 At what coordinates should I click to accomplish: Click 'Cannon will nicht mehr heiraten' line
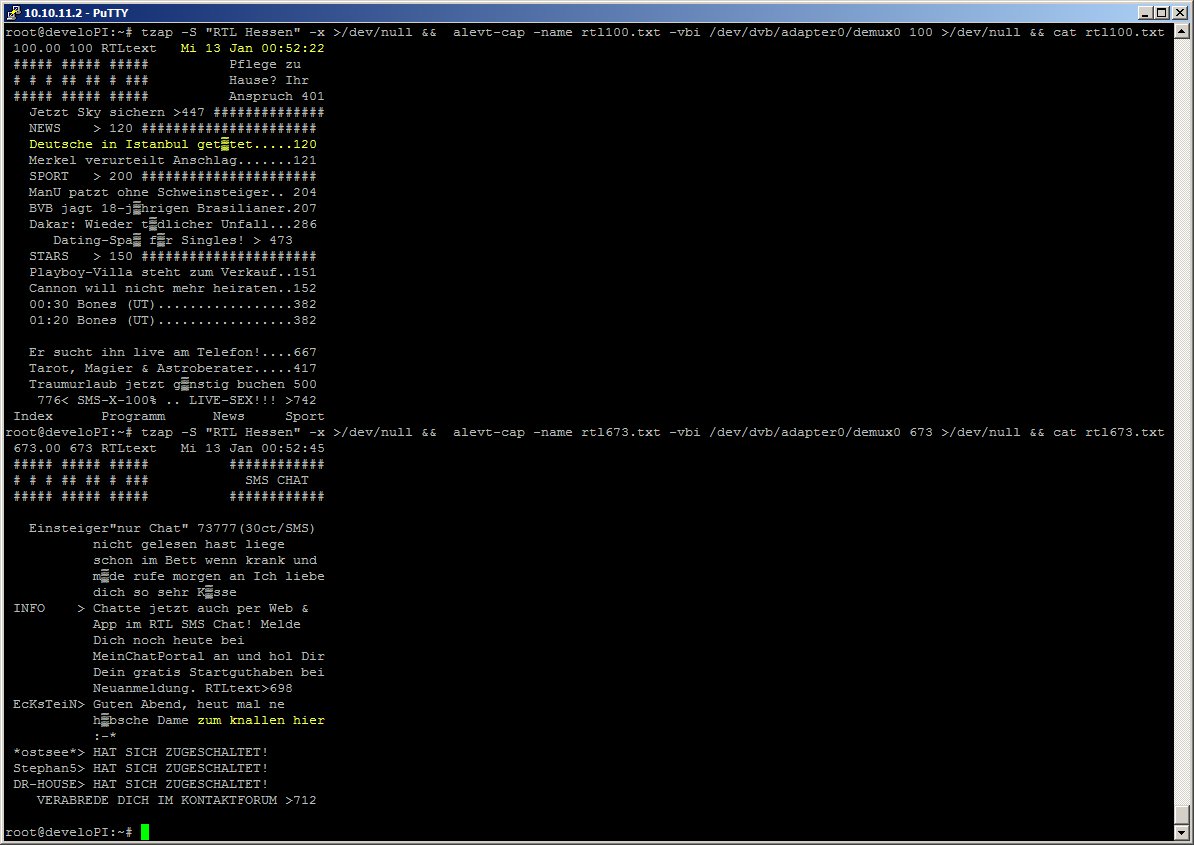tap(173, 288)
